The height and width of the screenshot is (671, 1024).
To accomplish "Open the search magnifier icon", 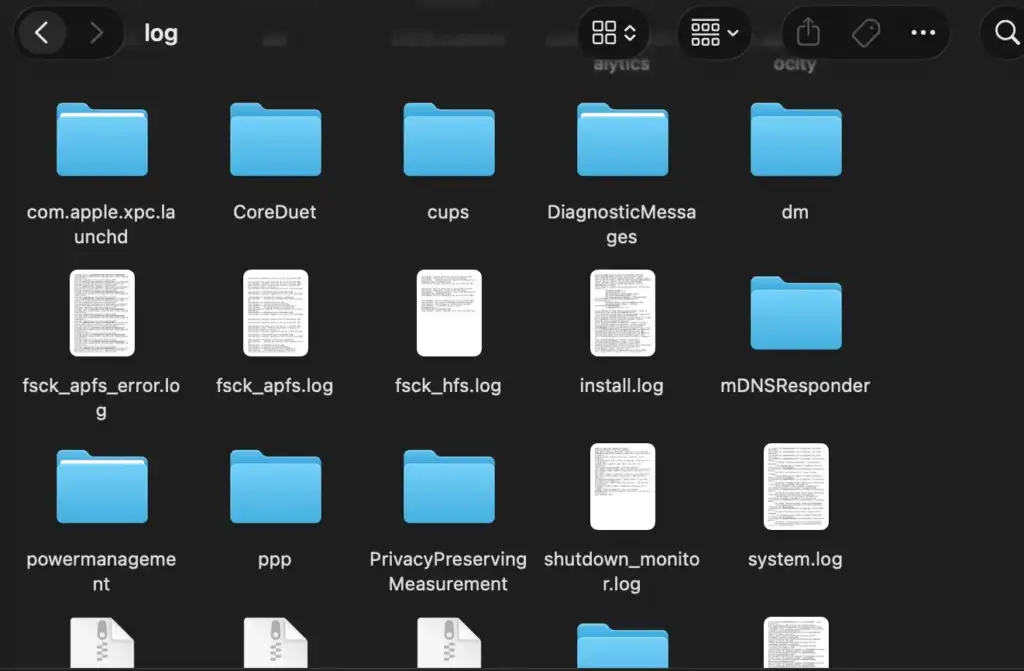I will tap(1007, 33).
